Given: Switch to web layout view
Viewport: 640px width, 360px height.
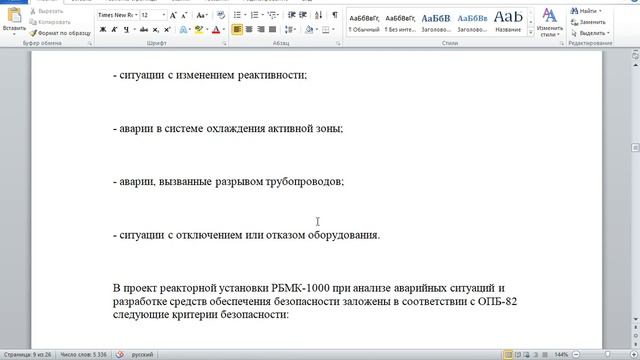Looking at the screenshot, I should pyautogui.click(x=527, y=355).
